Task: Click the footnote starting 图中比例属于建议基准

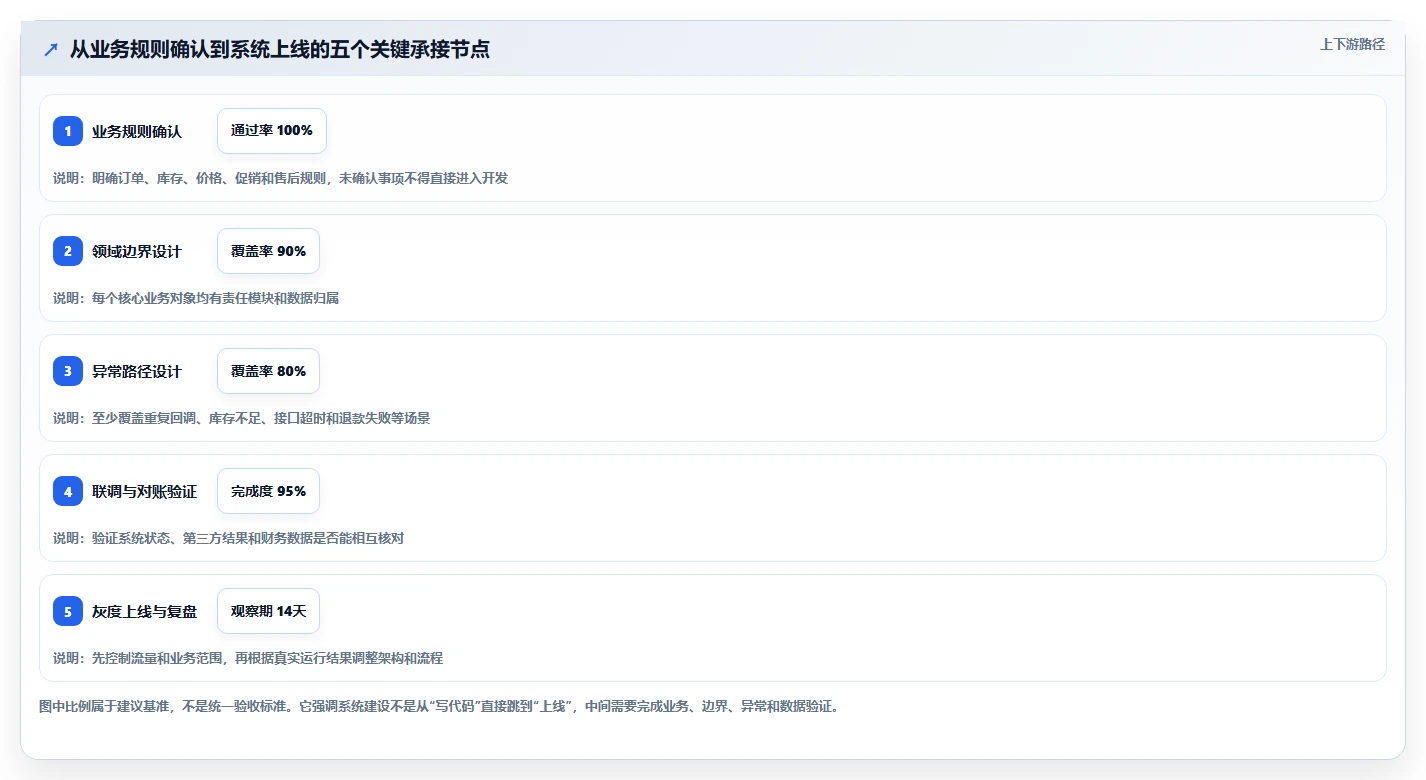Action: 440,706
